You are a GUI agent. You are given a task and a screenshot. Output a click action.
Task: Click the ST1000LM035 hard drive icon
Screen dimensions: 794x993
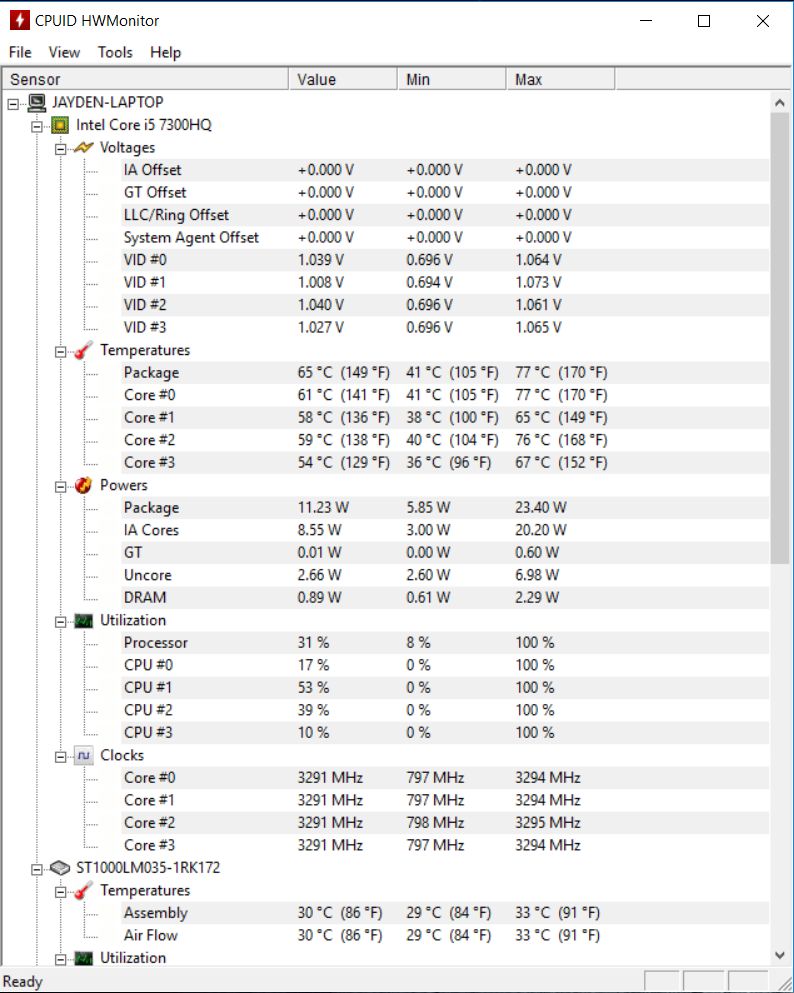[x=61, y=867]
